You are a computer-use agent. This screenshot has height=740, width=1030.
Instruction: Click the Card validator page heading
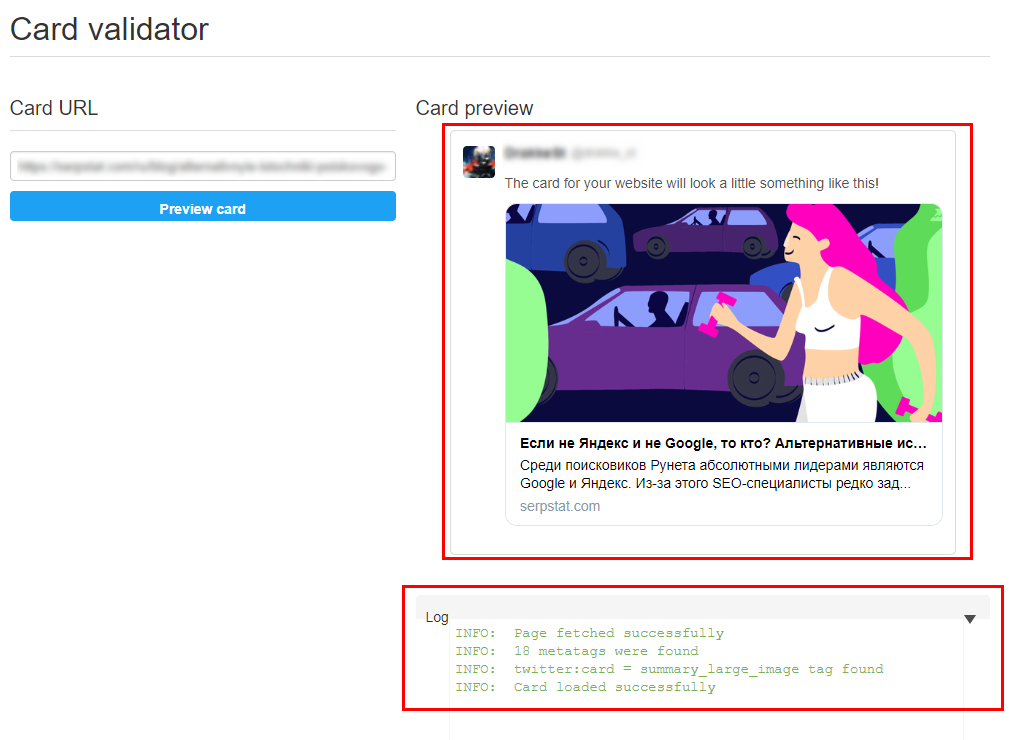pyautogui.click(x=109, y=30)
